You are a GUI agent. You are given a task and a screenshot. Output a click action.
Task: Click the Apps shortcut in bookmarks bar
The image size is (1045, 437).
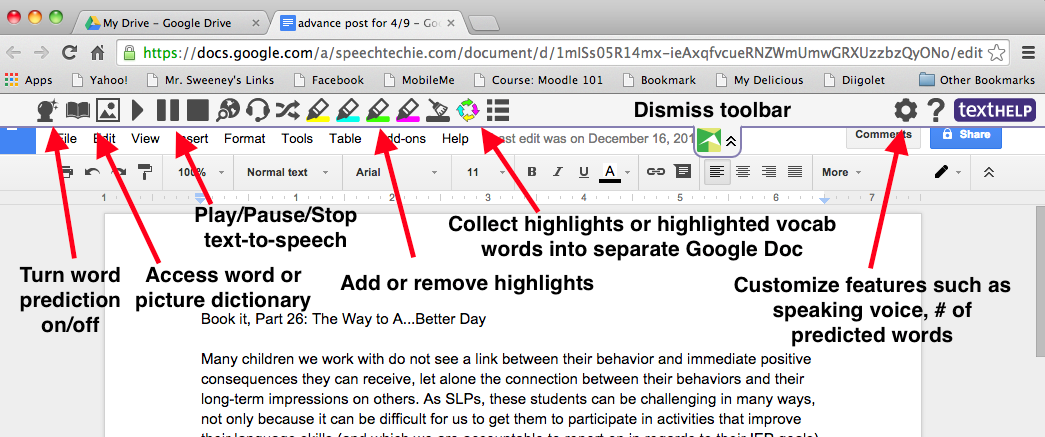tap(29, 80)
